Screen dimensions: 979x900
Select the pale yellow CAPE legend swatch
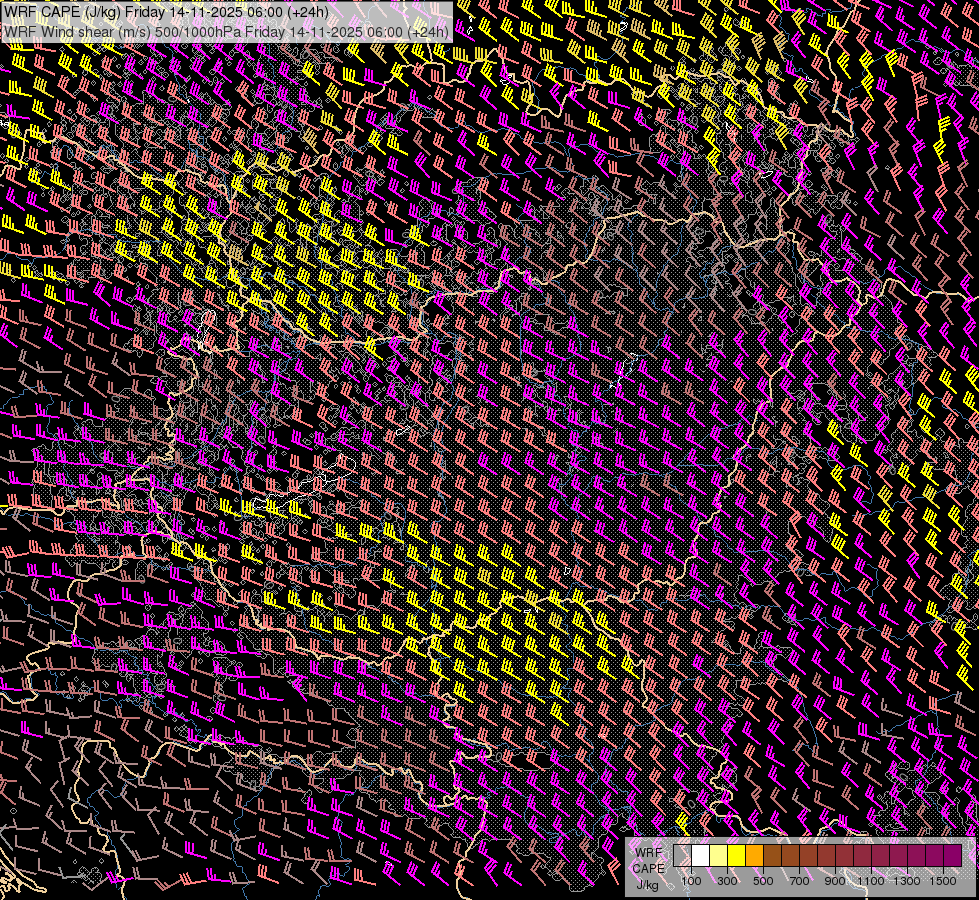pos(719,856)
